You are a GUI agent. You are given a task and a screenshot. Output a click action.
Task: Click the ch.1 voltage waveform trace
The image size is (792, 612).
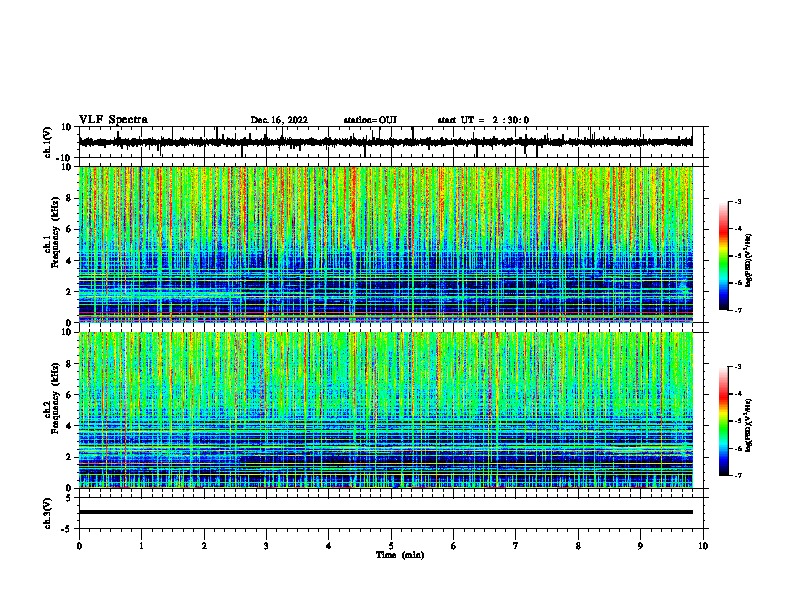tap(386, 142)
